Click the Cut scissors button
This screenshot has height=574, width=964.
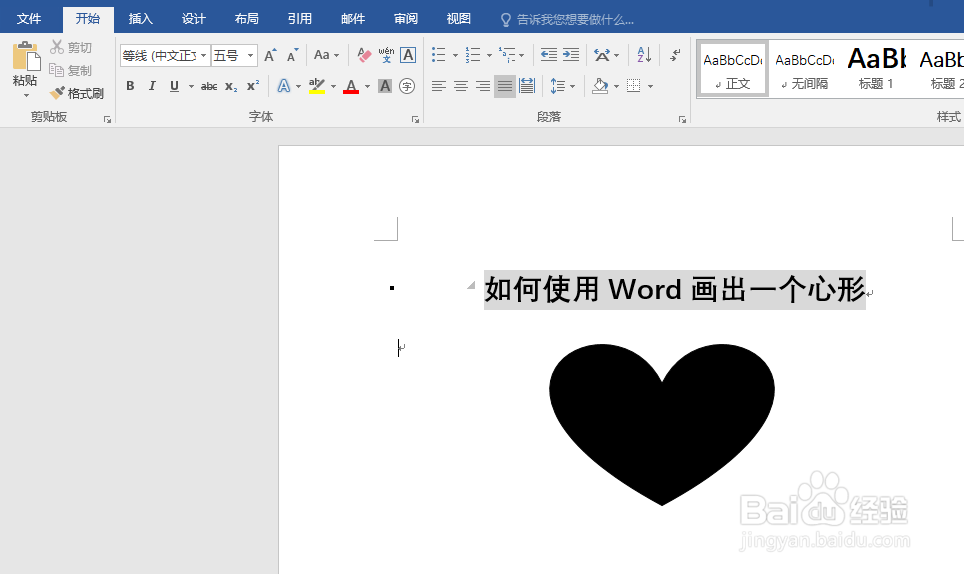[x=71, y=47]
